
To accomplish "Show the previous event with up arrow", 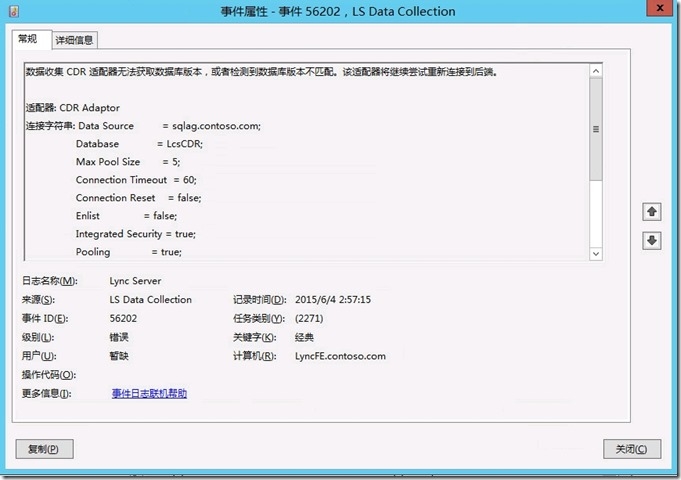I will point(651,212).
